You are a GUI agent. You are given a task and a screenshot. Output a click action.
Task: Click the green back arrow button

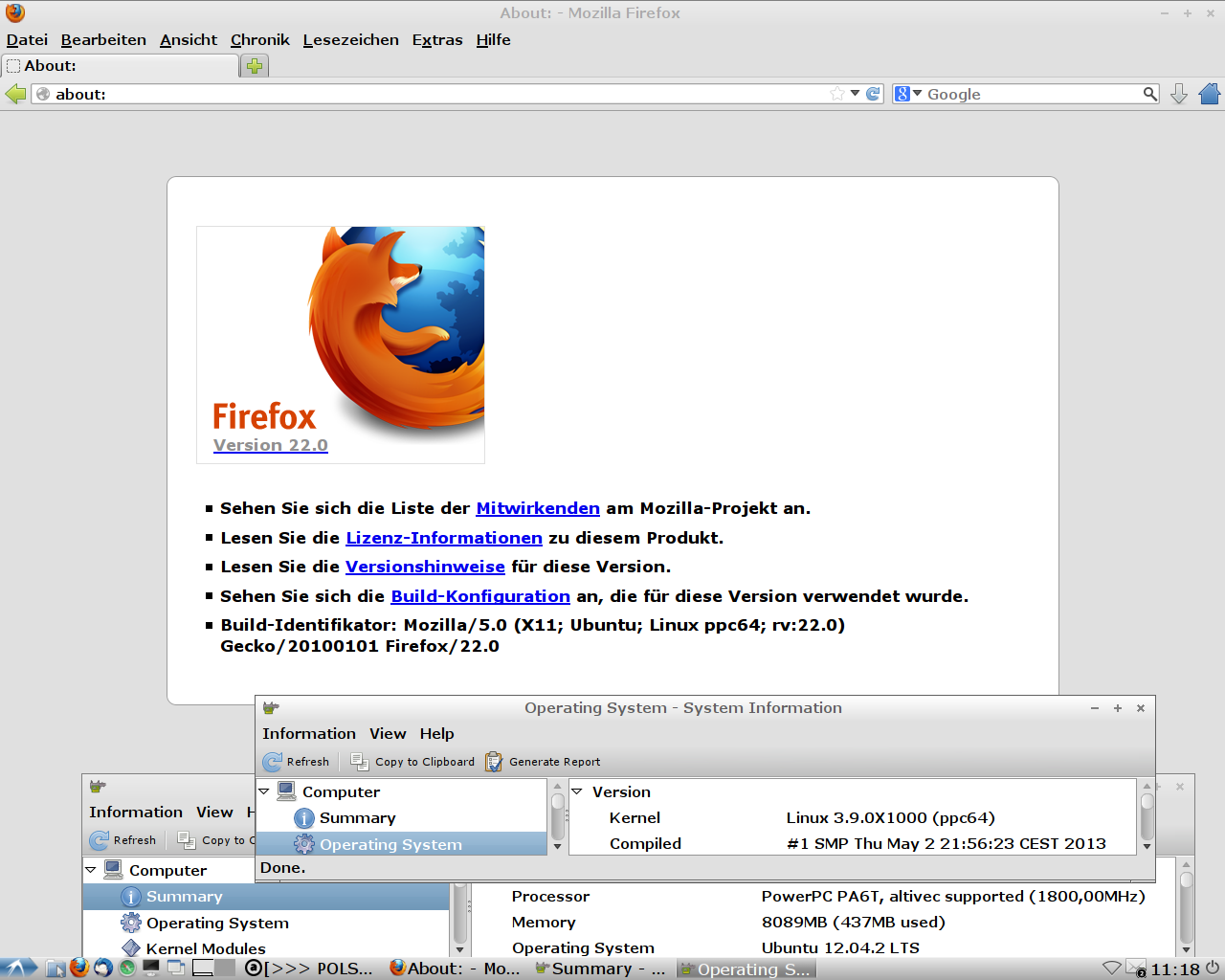tap(15, 94)
